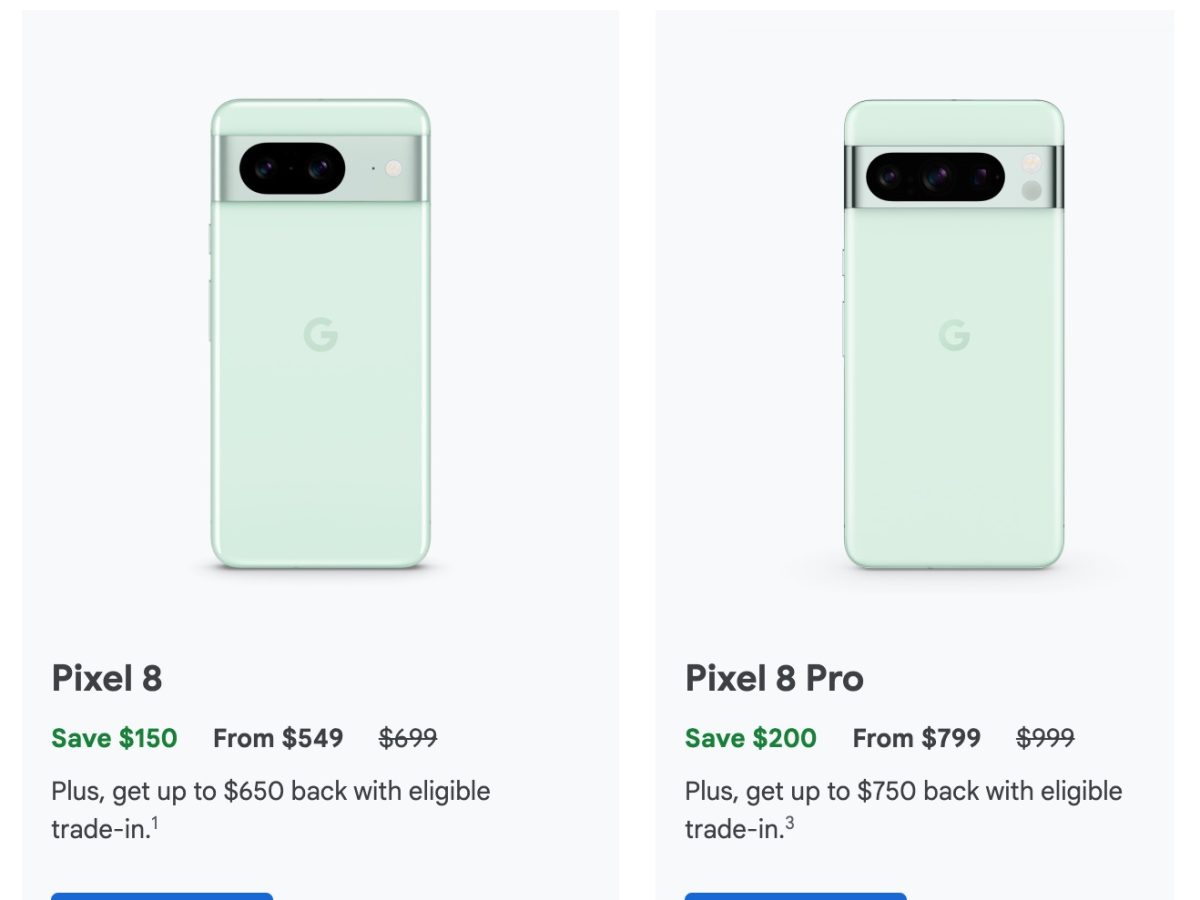Click the From $799 price
The height and width of the screenshot is (900, 1200).
[916, 738]
